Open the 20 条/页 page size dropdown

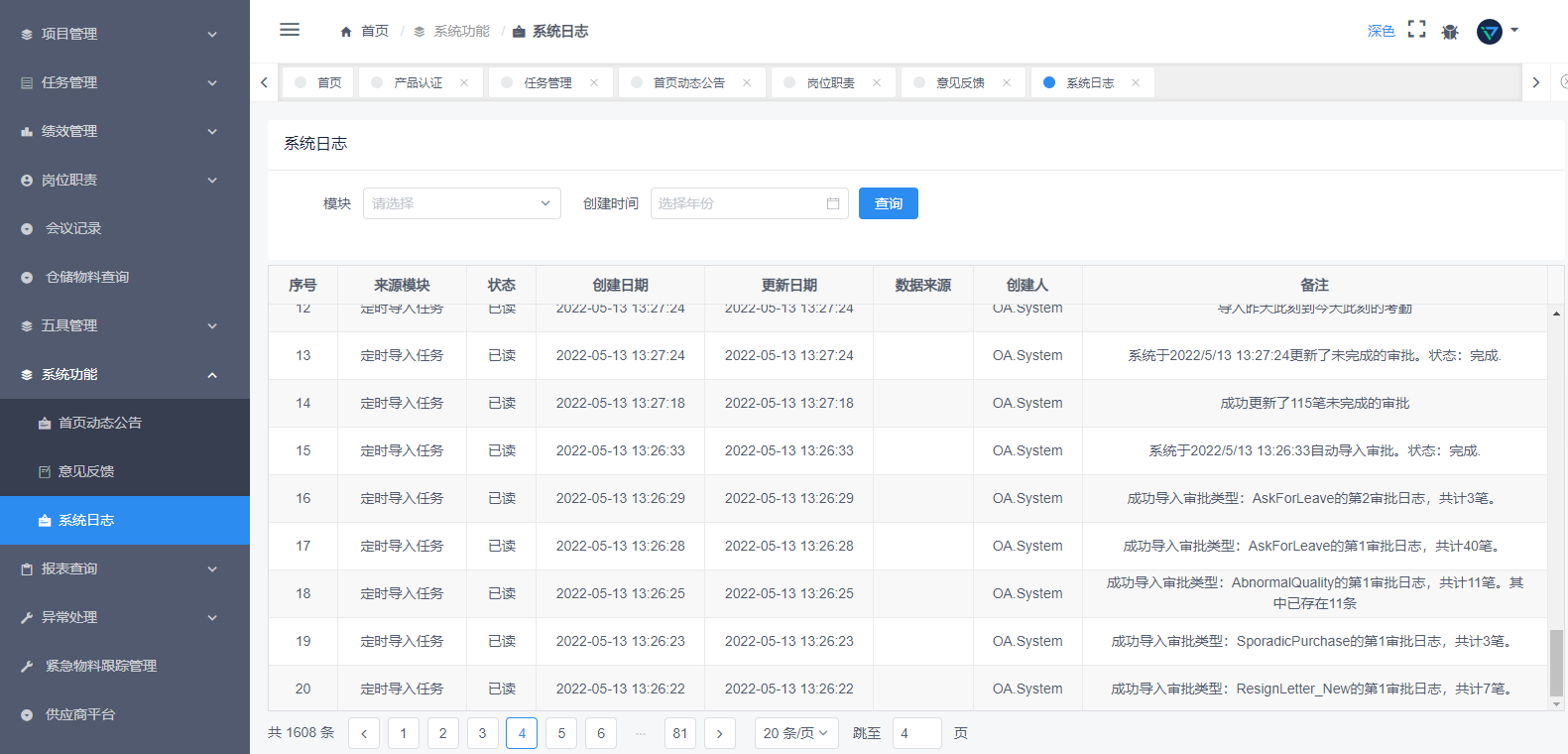pos(796,733)
